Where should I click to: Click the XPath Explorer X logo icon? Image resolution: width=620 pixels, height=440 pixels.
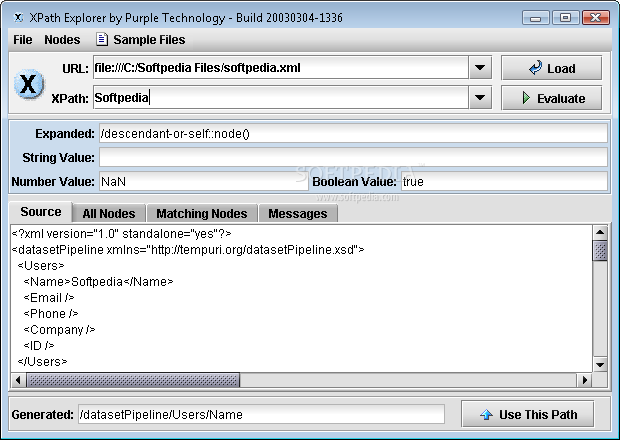[x=29, y=84]
